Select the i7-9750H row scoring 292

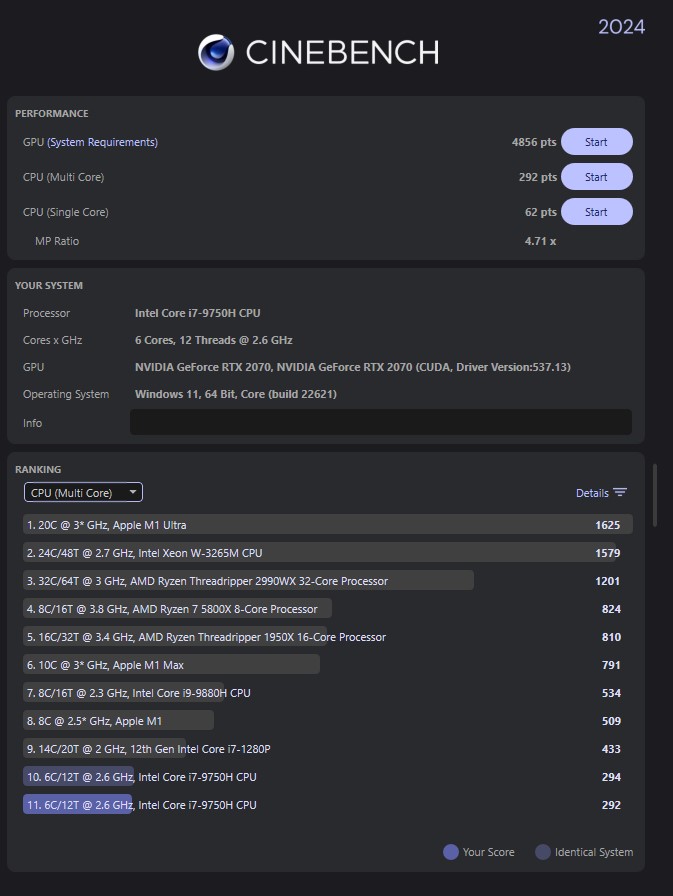(x=327, y=805)
